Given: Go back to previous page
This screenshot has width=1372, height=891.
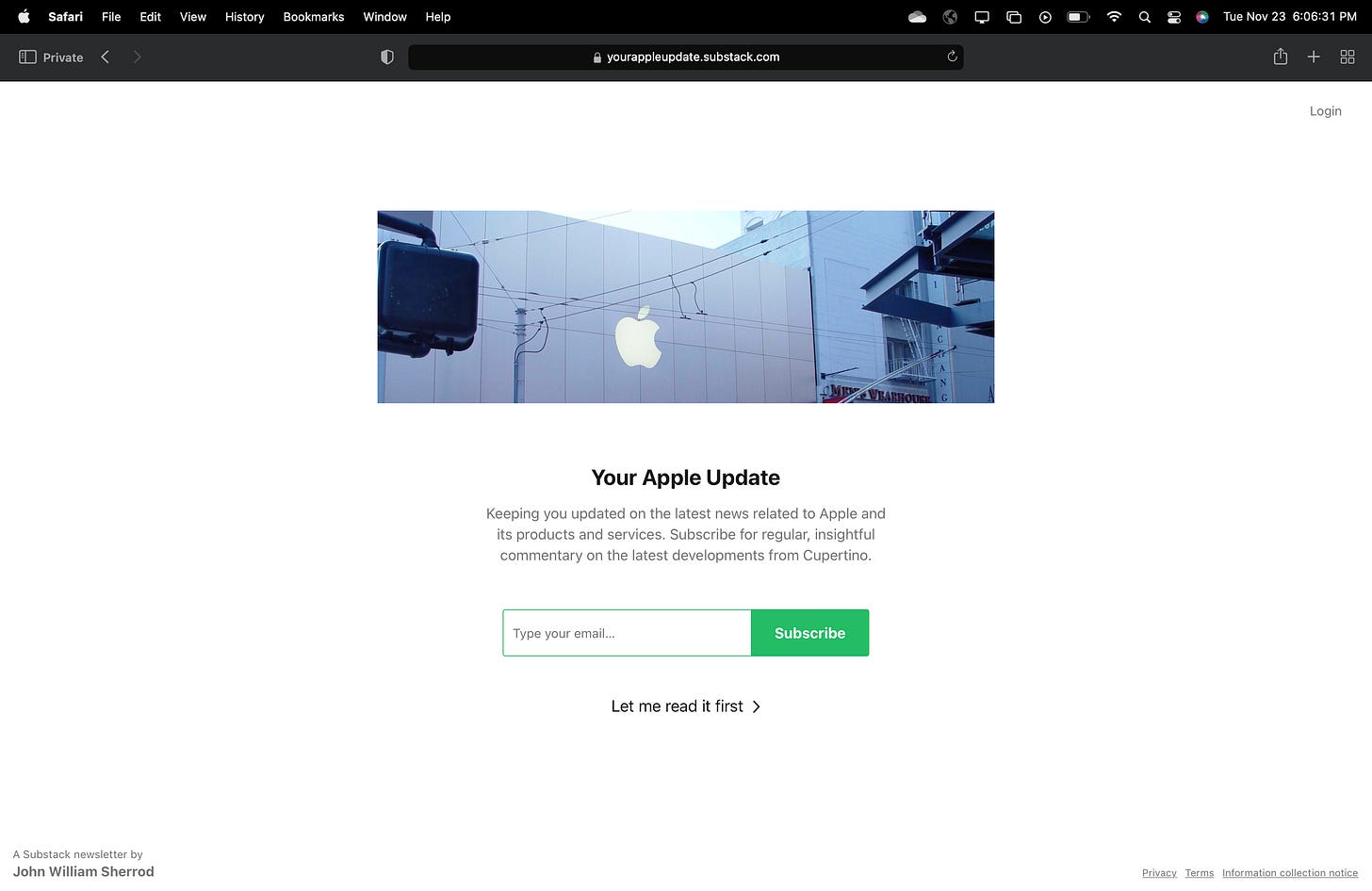Looking at the screenshot, I should tap(106, 57).
